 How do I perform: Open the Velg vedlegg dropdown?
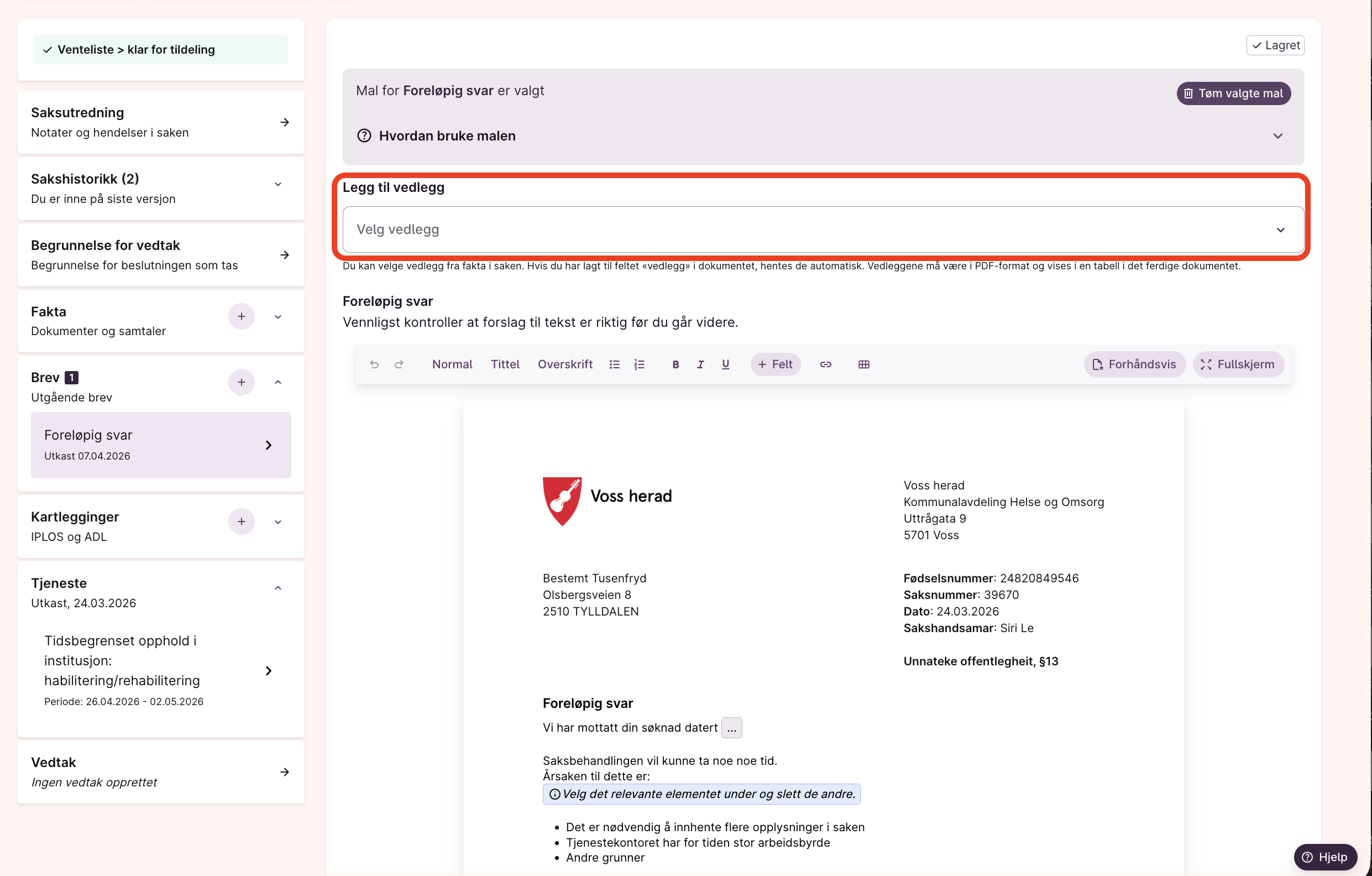click(823, 229)
